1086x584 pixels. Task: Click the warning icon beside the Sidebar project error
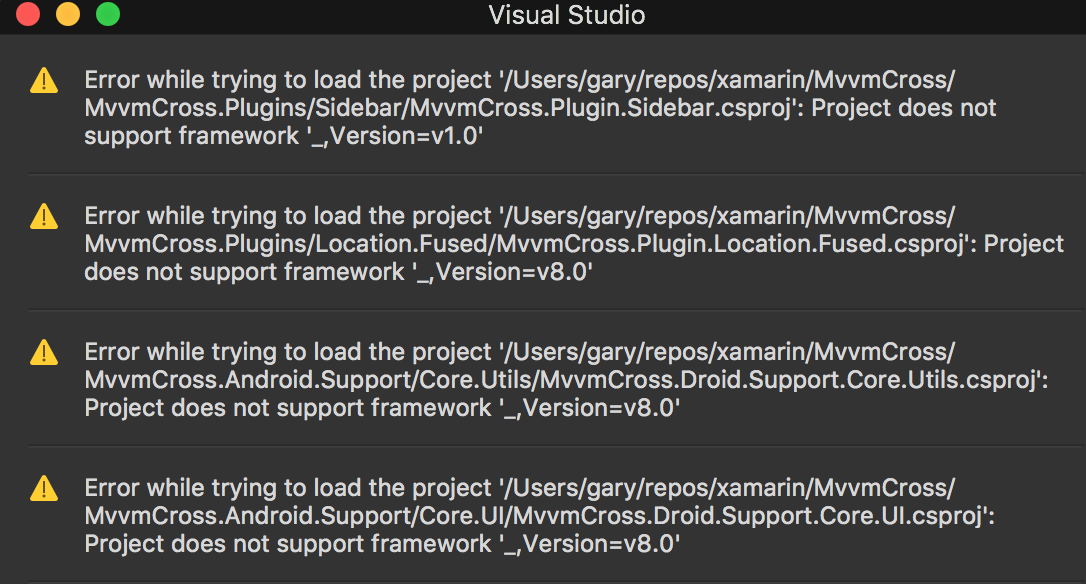[x=43, y=81]
